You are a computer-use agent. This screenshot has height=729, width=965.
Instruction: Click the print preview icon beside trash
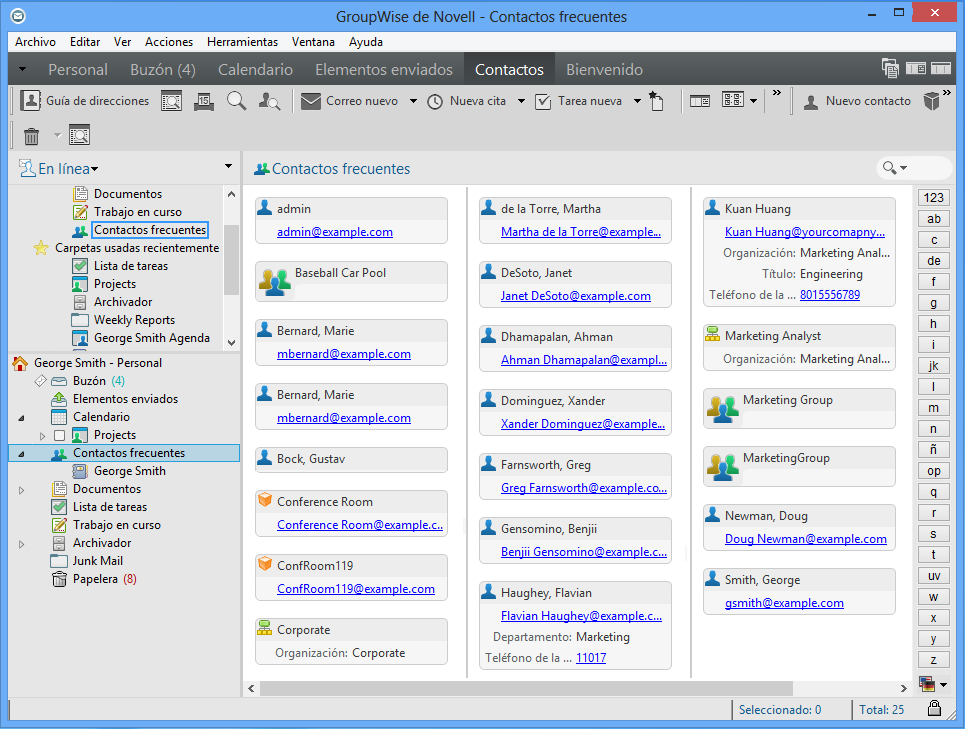pyautogui.click(x=79, y=135)
